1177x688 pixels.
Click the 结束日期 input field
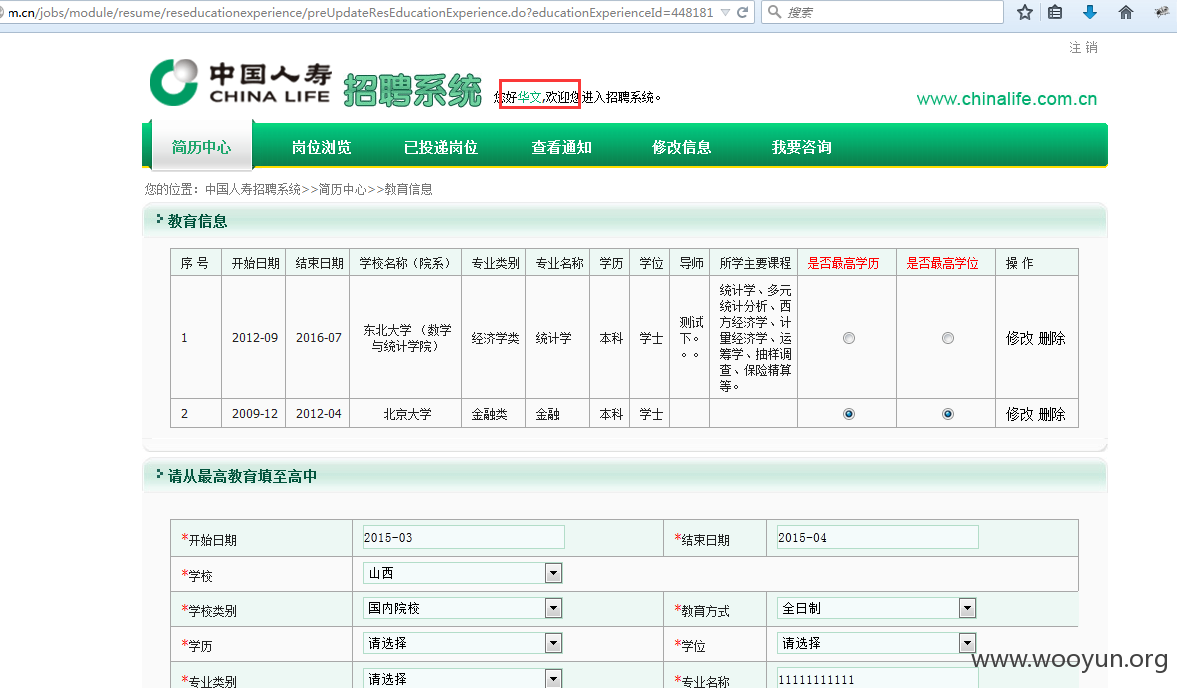pos(877,537)
